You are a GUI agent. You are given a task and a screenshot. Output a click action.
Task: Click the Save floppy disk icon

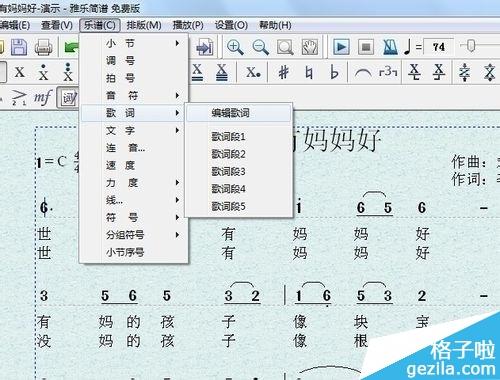(x=19, y=47)
